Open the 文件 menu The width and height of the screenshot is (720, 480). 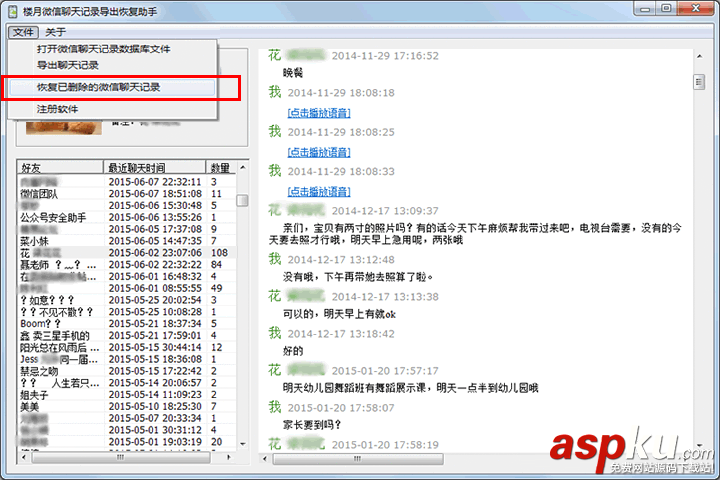(22, 32)
